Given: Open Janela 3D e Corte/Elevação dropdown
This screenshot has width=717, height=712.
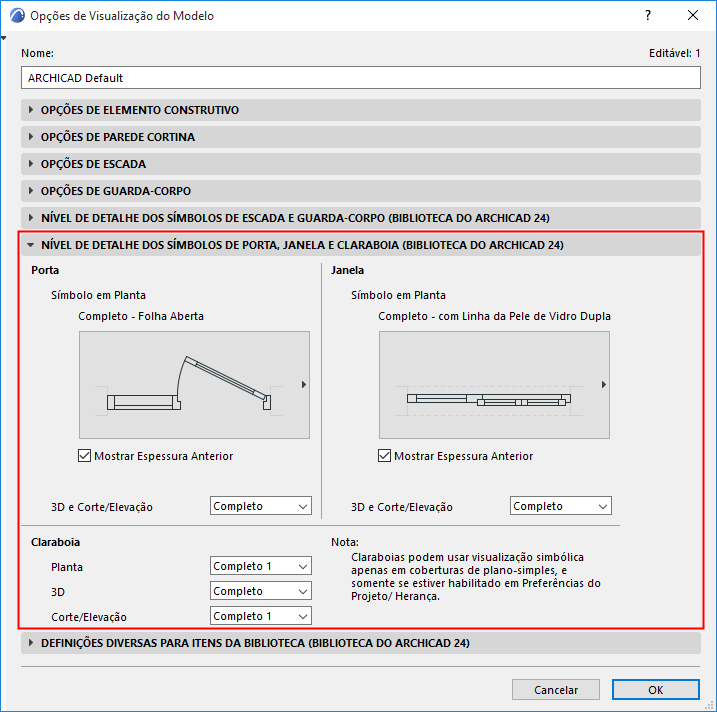Looking at the screenshot, I should click(561, 506).
